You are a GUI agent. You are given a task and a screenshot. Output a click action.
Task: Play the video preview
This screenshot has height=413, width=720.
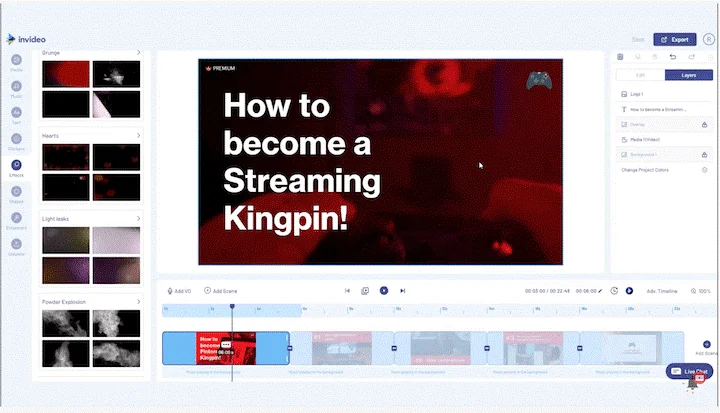(x=384, y=291)
